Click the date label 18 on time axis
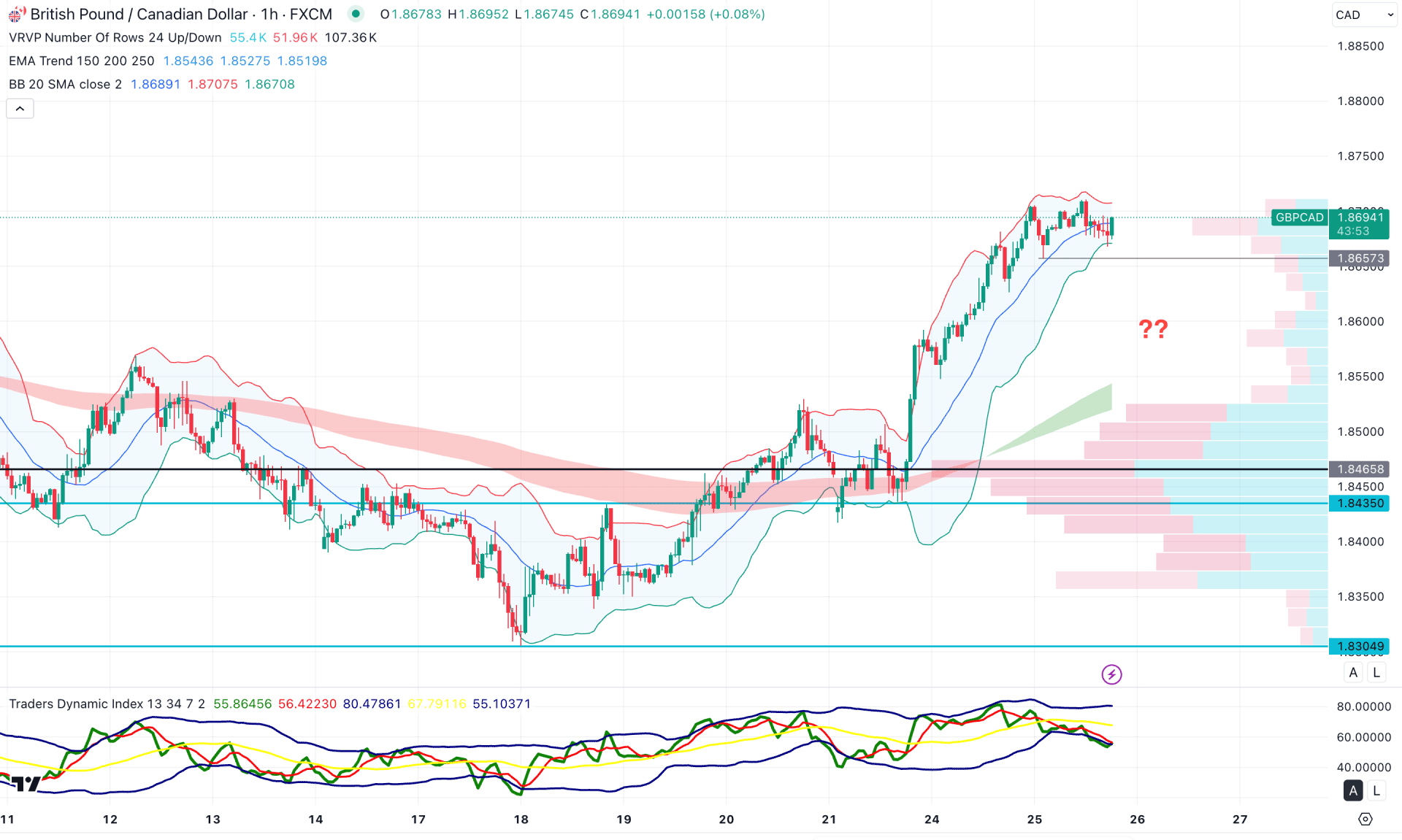The height and width of the screenshot is (840, 1402). pyautogui.click(x=521, y=819)
